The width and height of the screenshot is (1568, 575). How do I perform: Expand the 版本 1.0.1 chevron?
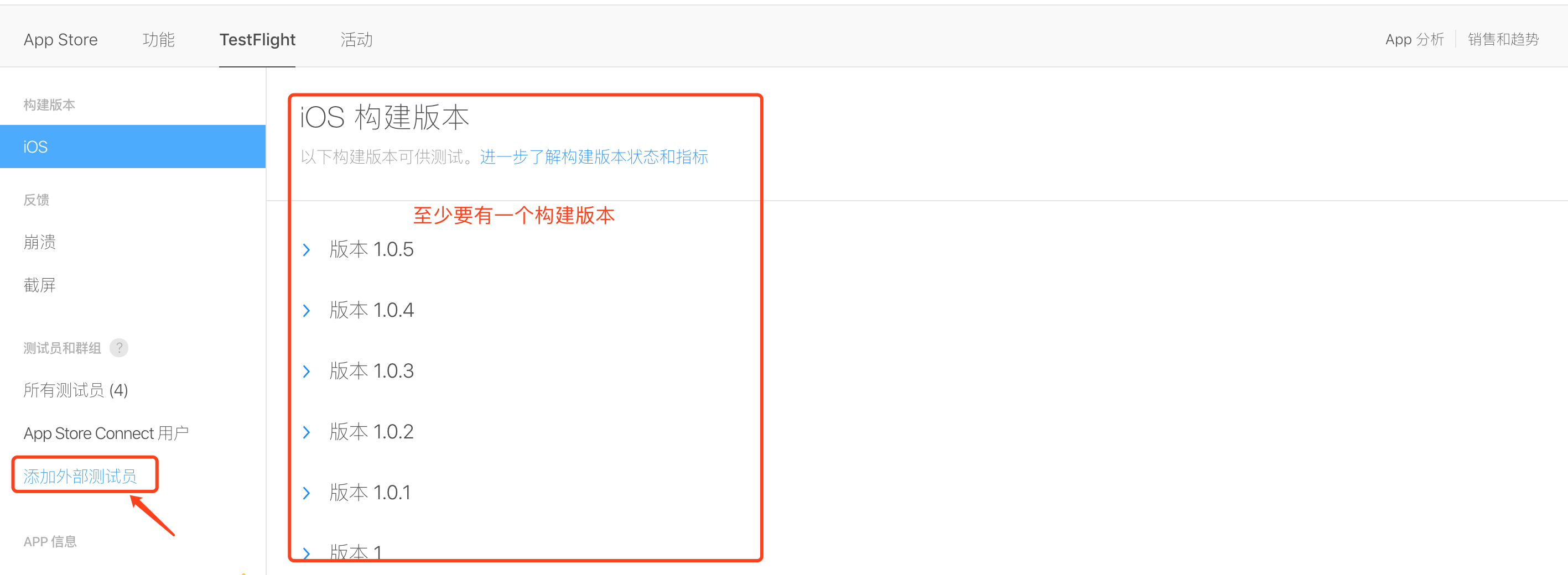(306, 494)
